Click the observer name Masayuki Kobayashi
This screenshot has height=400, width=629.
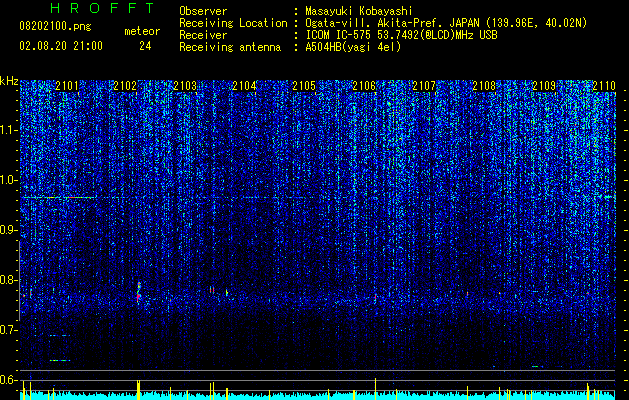click(x=359, y=11)
